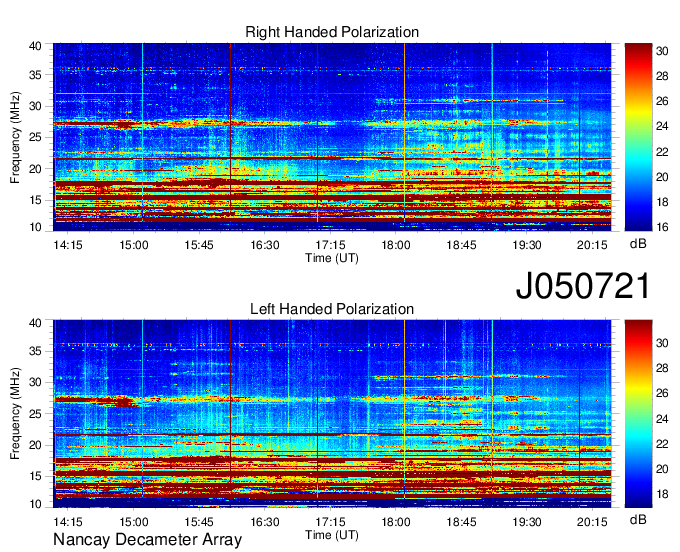Click the 35 MHz tick of Left Handed plot
Image resolution: width=680 pixels, height=552 pixels.
click(x=35, y=351)
